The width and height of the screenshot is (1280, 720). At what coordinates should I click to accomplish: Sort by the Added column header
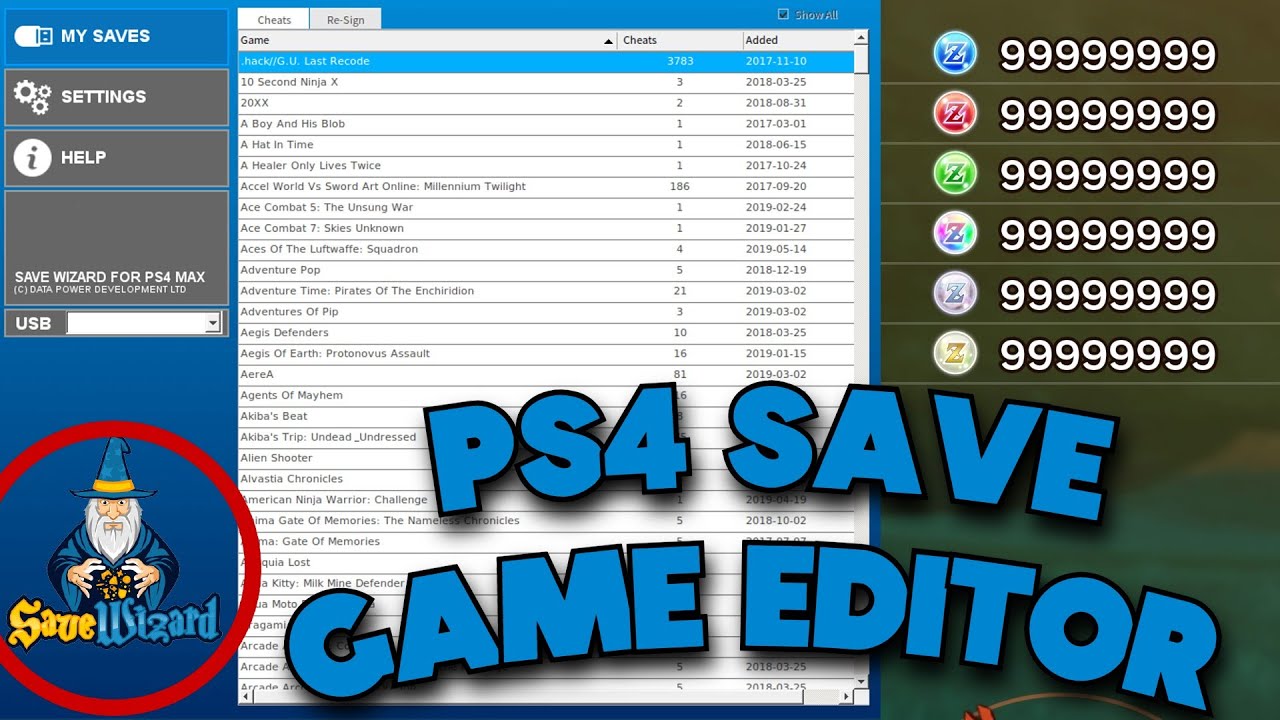[x=797, y=40]
